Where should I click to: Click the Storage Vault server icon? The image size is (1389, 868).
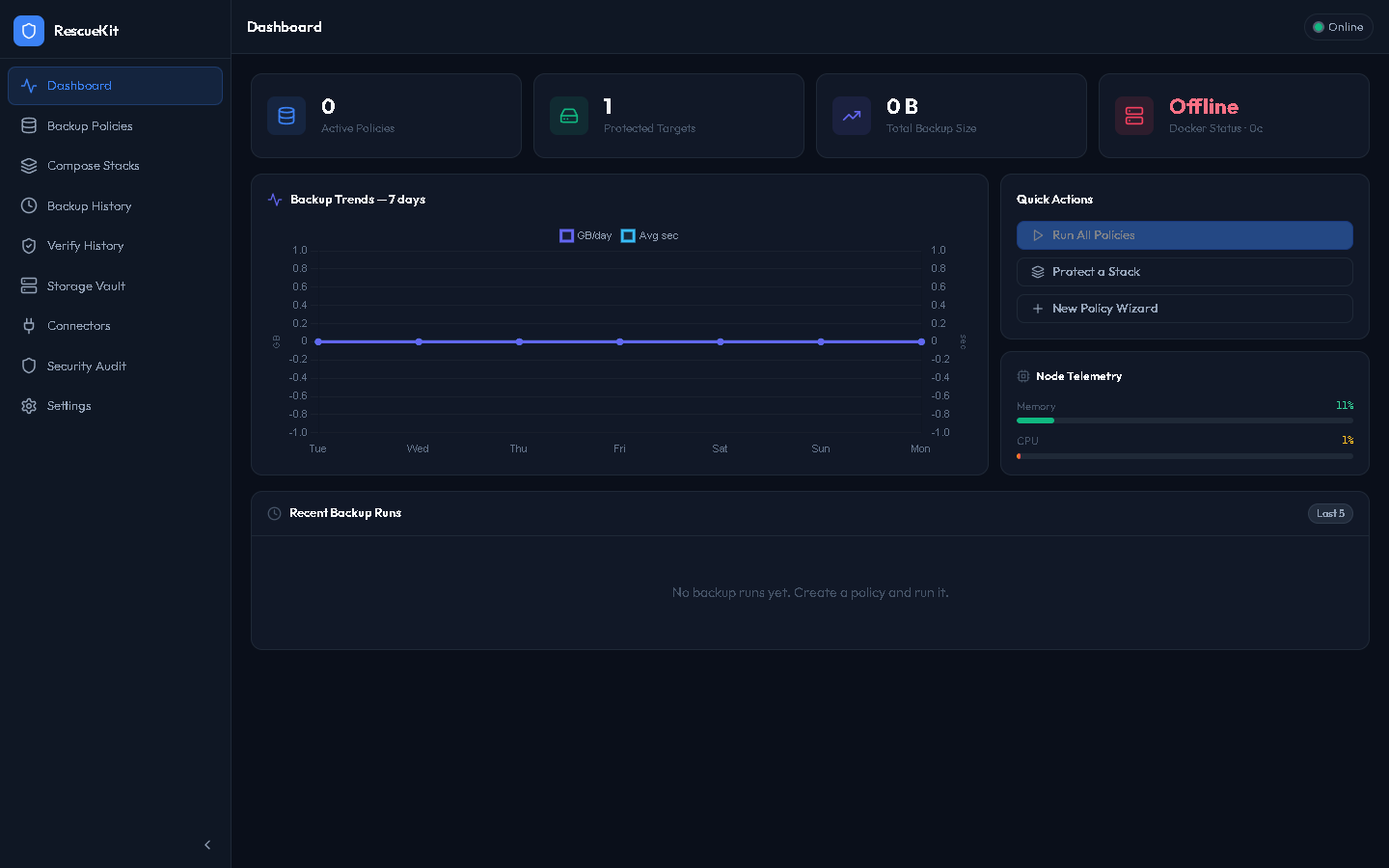tap(29, 286)
